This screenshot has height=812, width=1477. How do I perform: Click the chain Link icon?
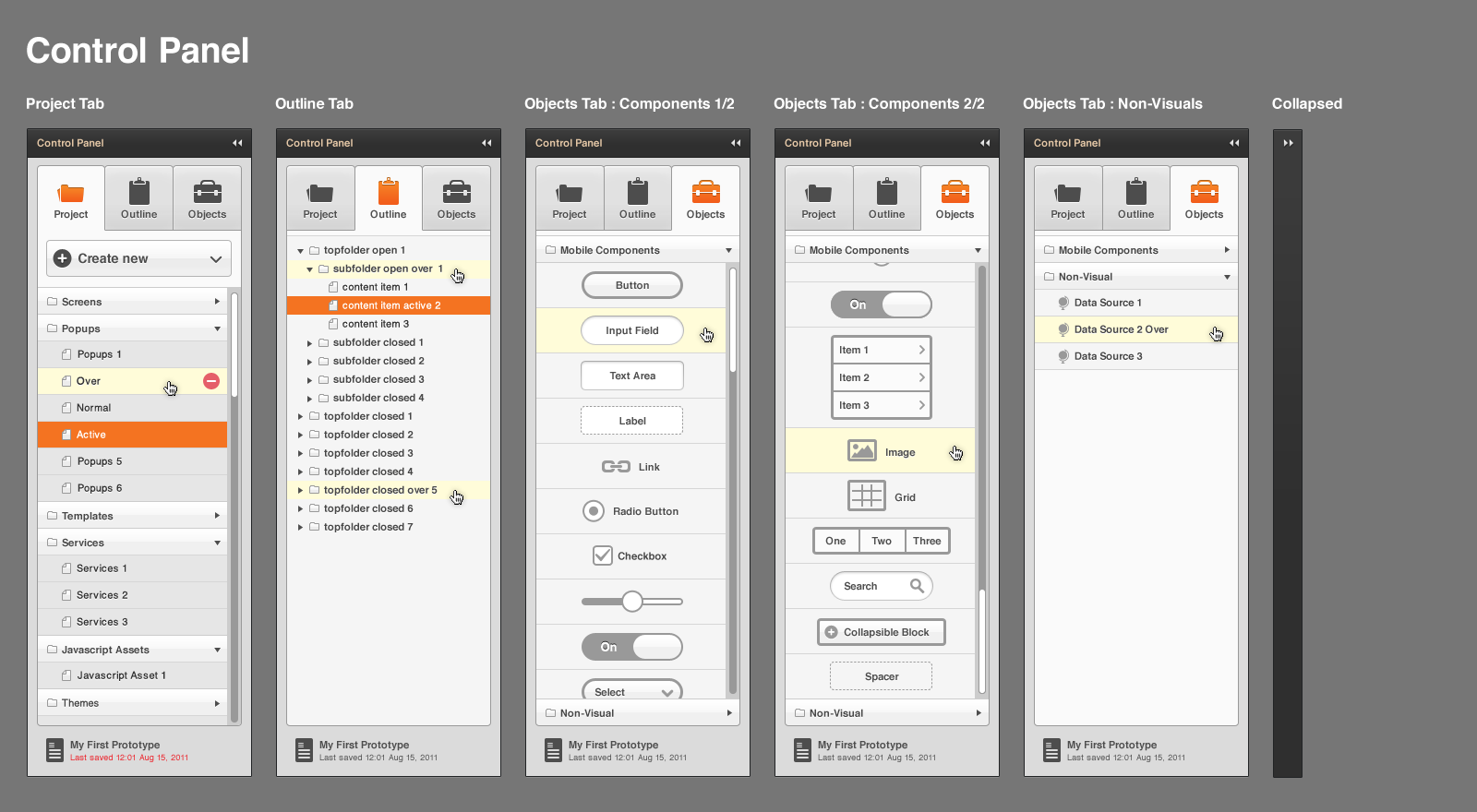click(616, 467)
